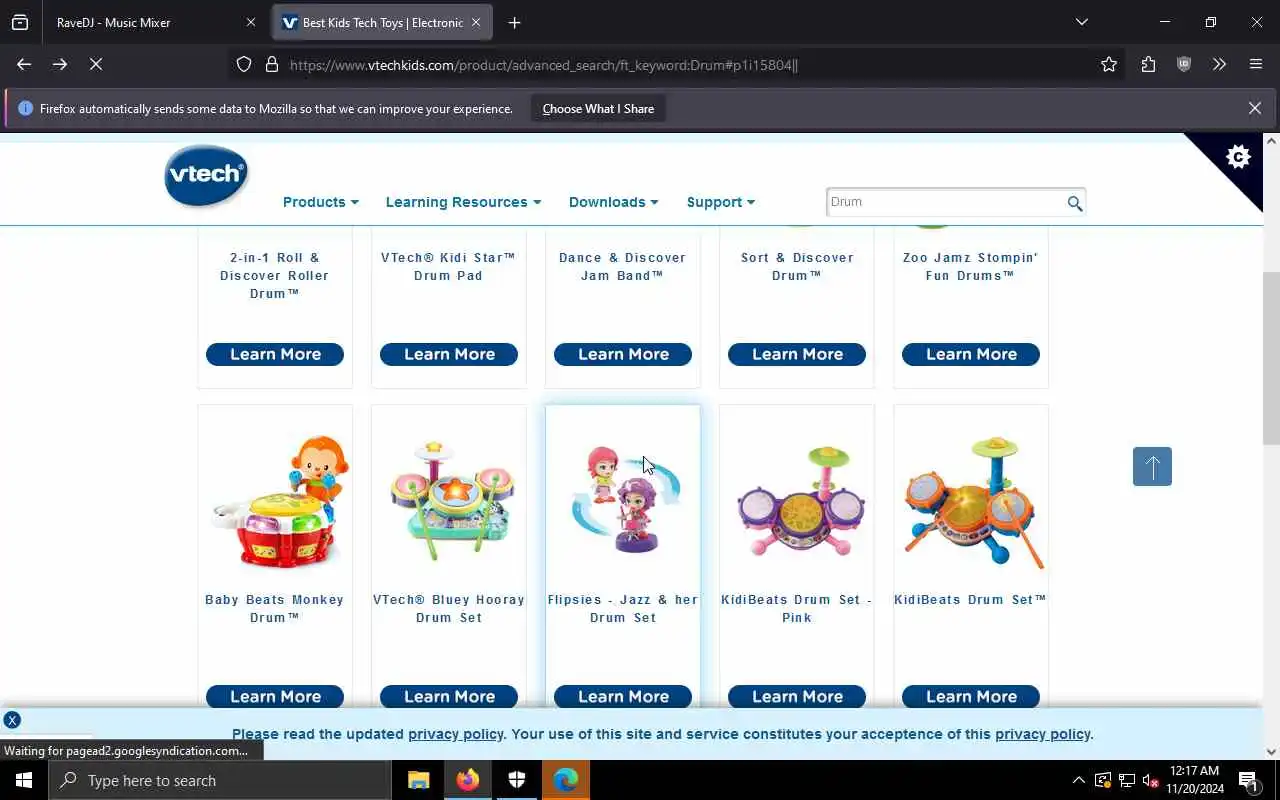The width and height of the screenshot is (1280, 800).
Task: Click the site padlock icon
Action: pyautogui.click(x=271, y=64)
